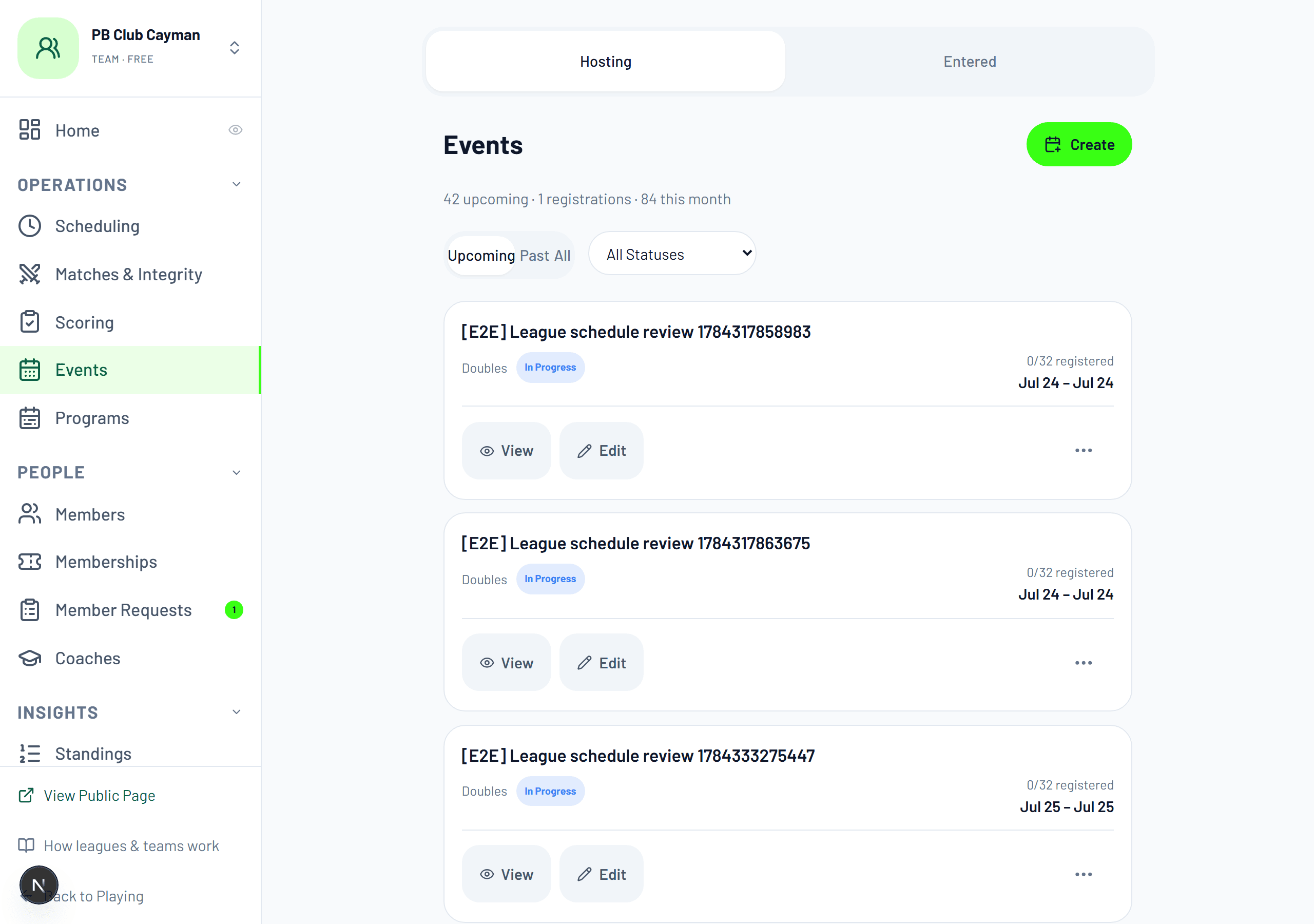Click the Create event button
The width and height of the screenshot is (1314, 924).
1079,144
